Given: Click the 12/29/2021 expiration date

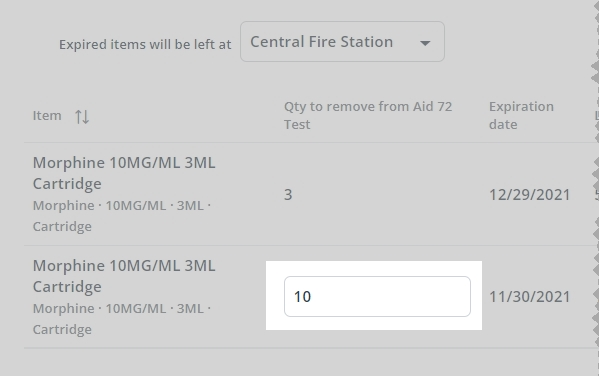Looking at the screenshot, I should tap(529, 194).
